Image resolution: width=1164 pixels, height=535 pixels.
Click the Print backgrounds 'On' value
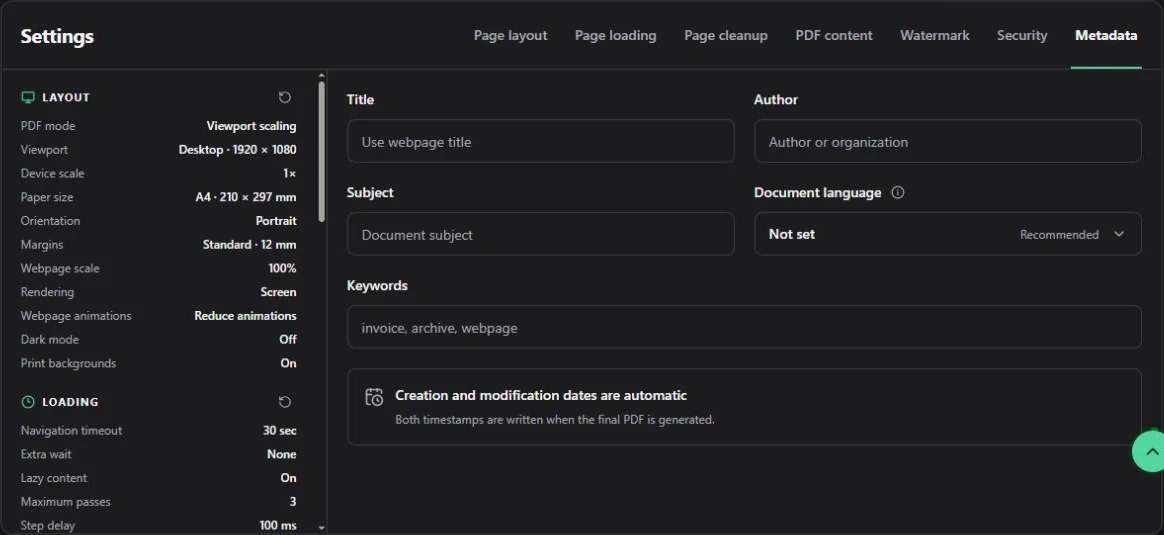click(288, 364)
